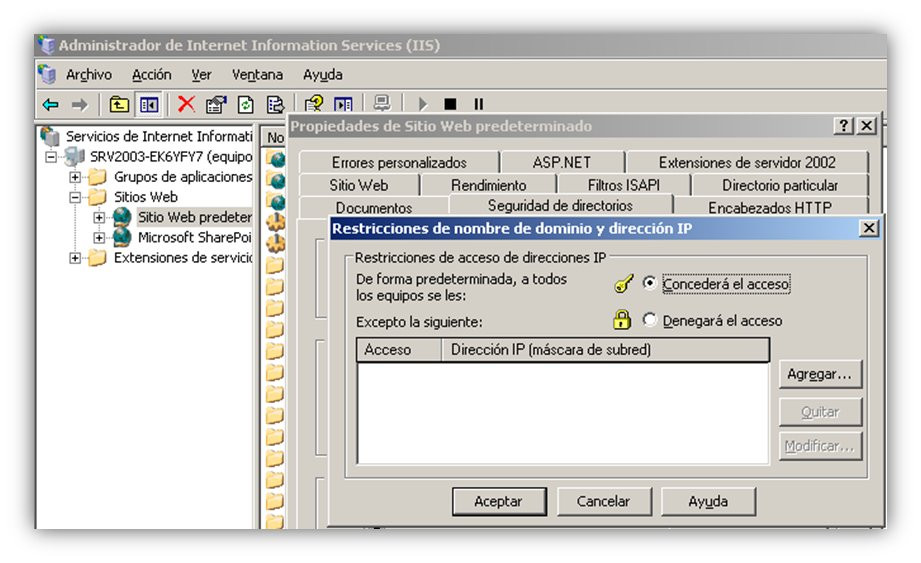921x563 pixels.
Task: Switch to the ASP.NET tab
Action: 562,163
